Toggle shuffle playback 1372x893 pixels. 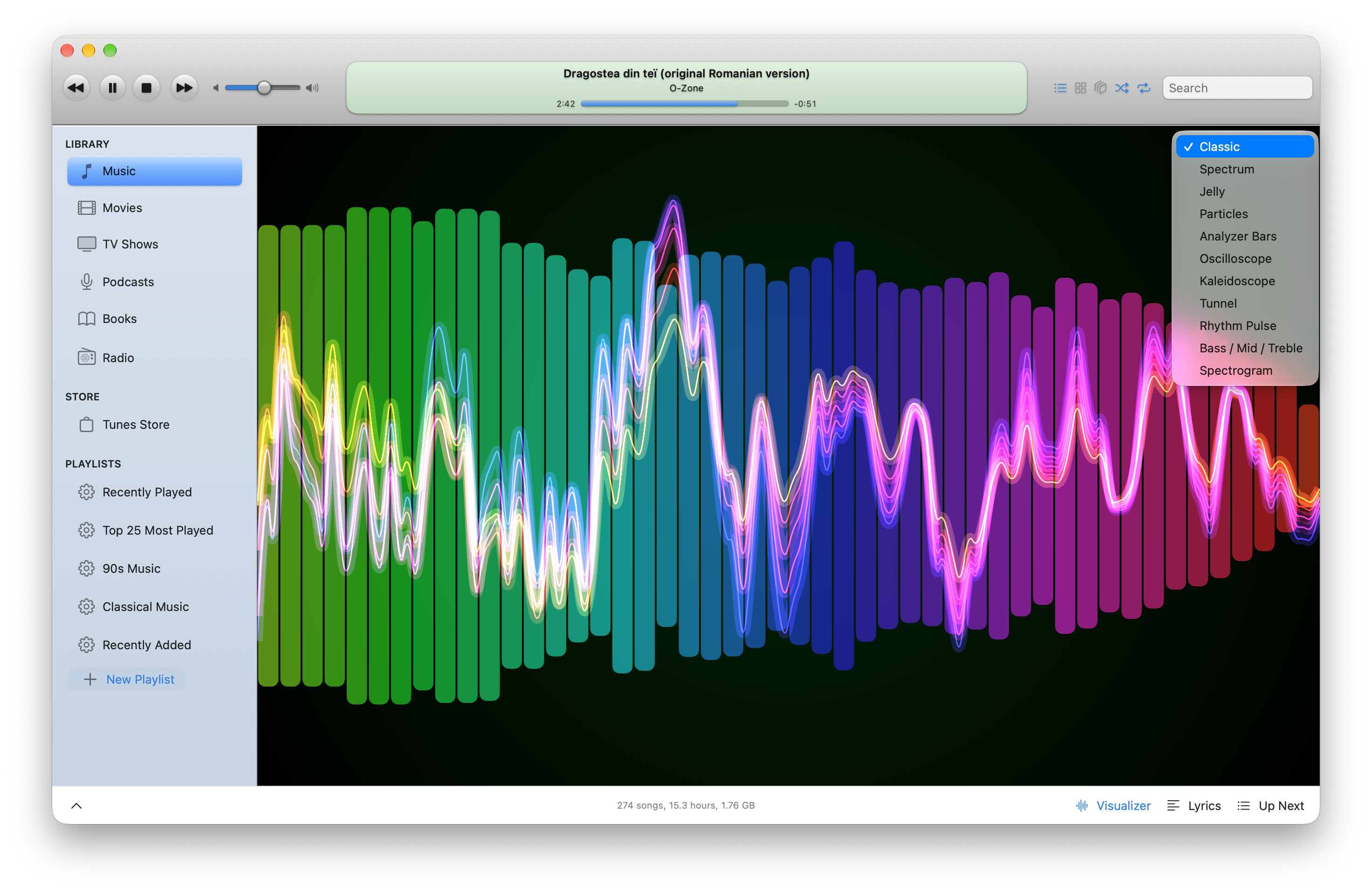[x=1122, y=88]
